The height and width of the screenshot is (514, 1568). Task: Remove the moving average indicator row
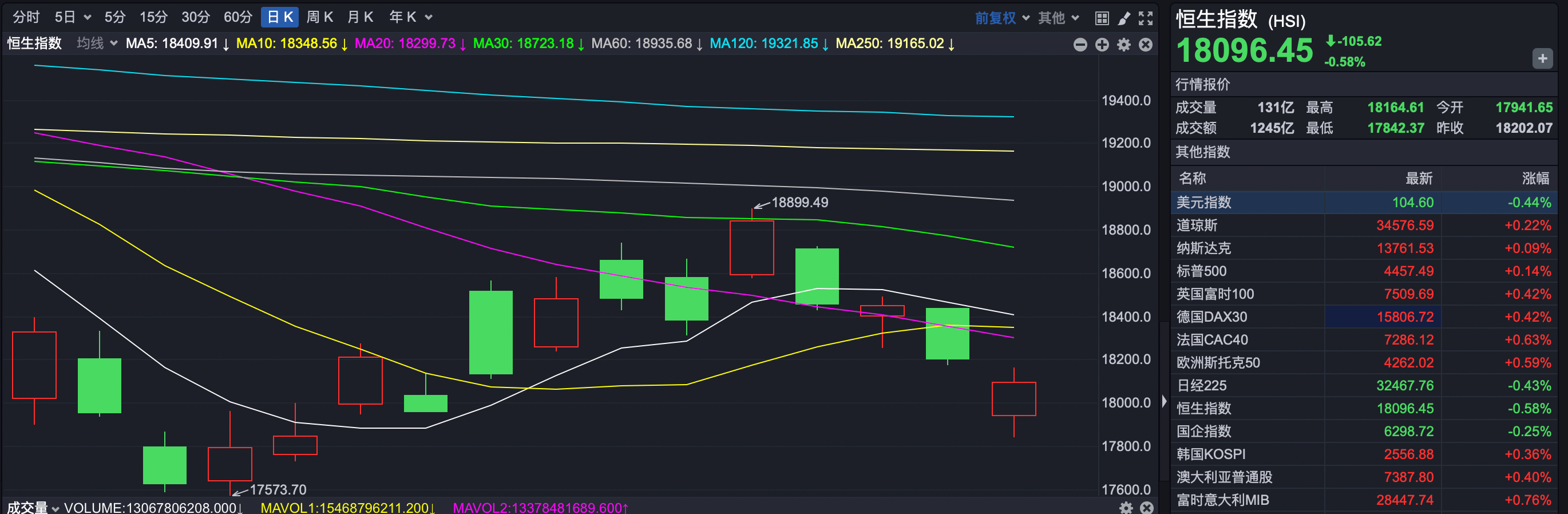coord(1146,45)
